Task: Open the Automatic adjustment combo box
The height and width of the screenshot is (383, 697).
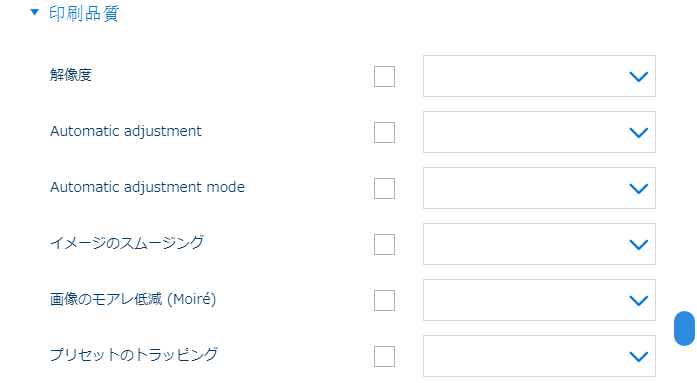Action: click(539, 132)
